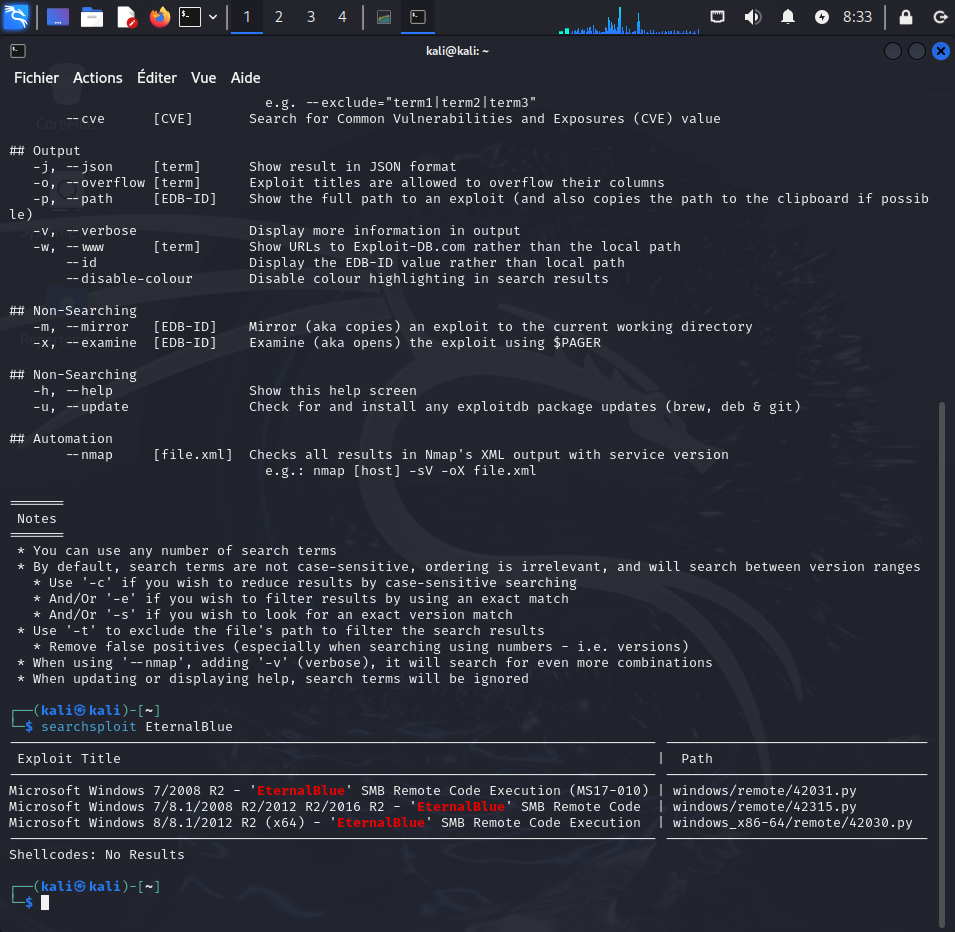The height and width of the screenshot is (932, 955).
Task: Open the Vue menu
Action: click(203, 78)
